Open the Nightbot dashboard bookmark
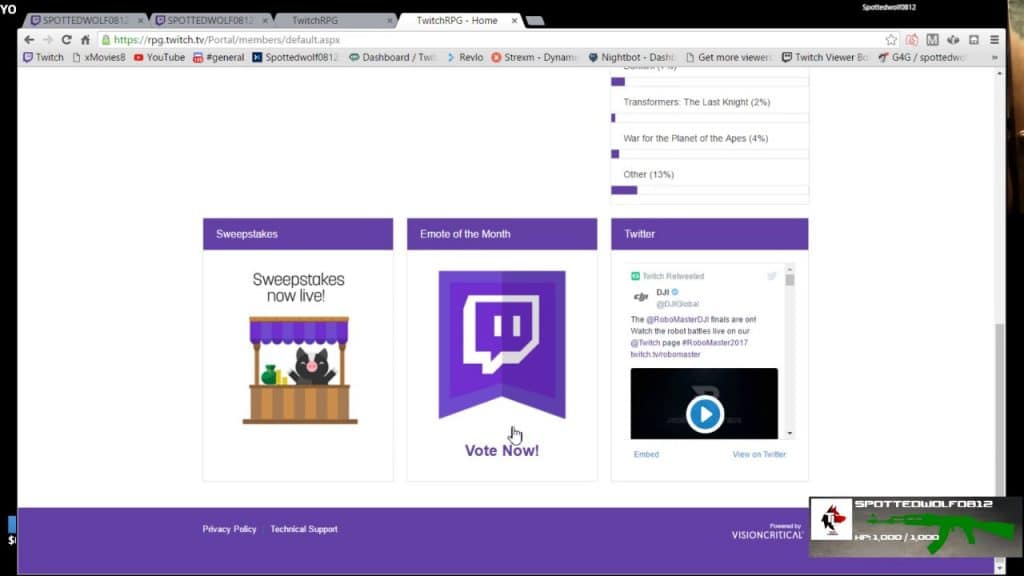 click(x=623, y=57)
